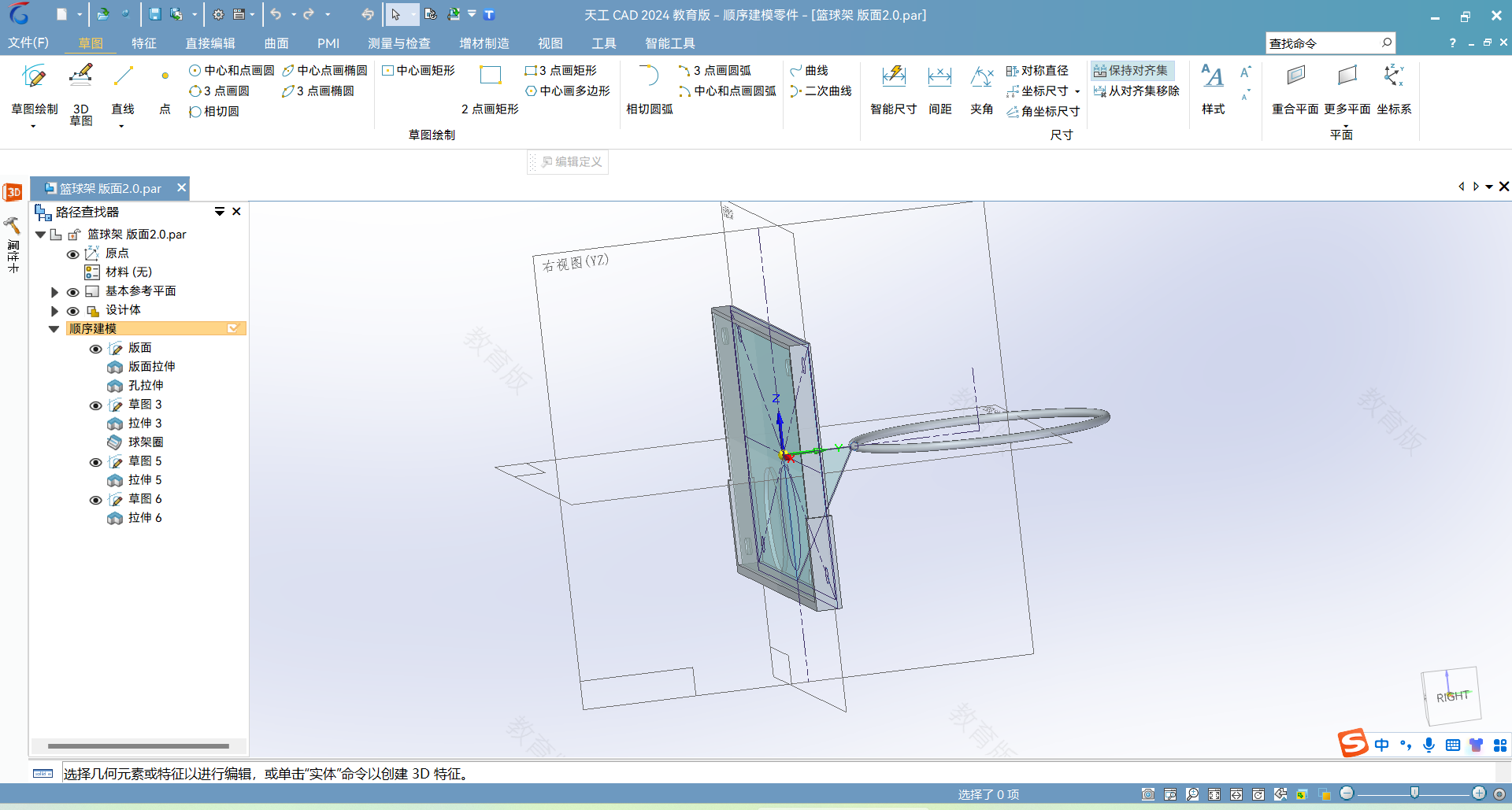Image resolution: width=1512 pixels, height=810 pixels.
Task: Click the zoom magnifier icon in the status bar
Action: pyautogui.click(x=1192, y=794)
